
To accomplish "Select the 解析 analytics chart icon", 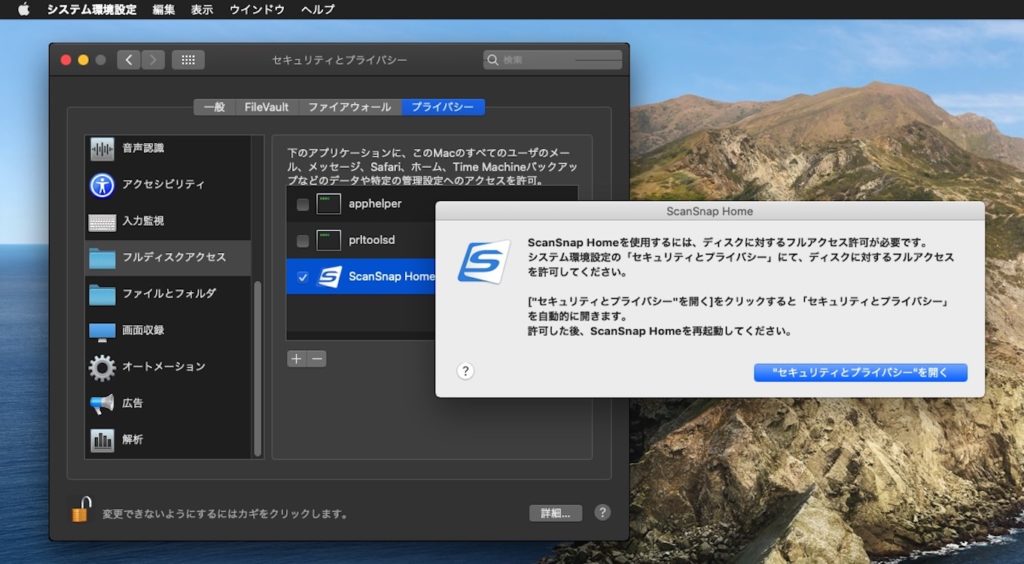I will click(x=102, y=439).
